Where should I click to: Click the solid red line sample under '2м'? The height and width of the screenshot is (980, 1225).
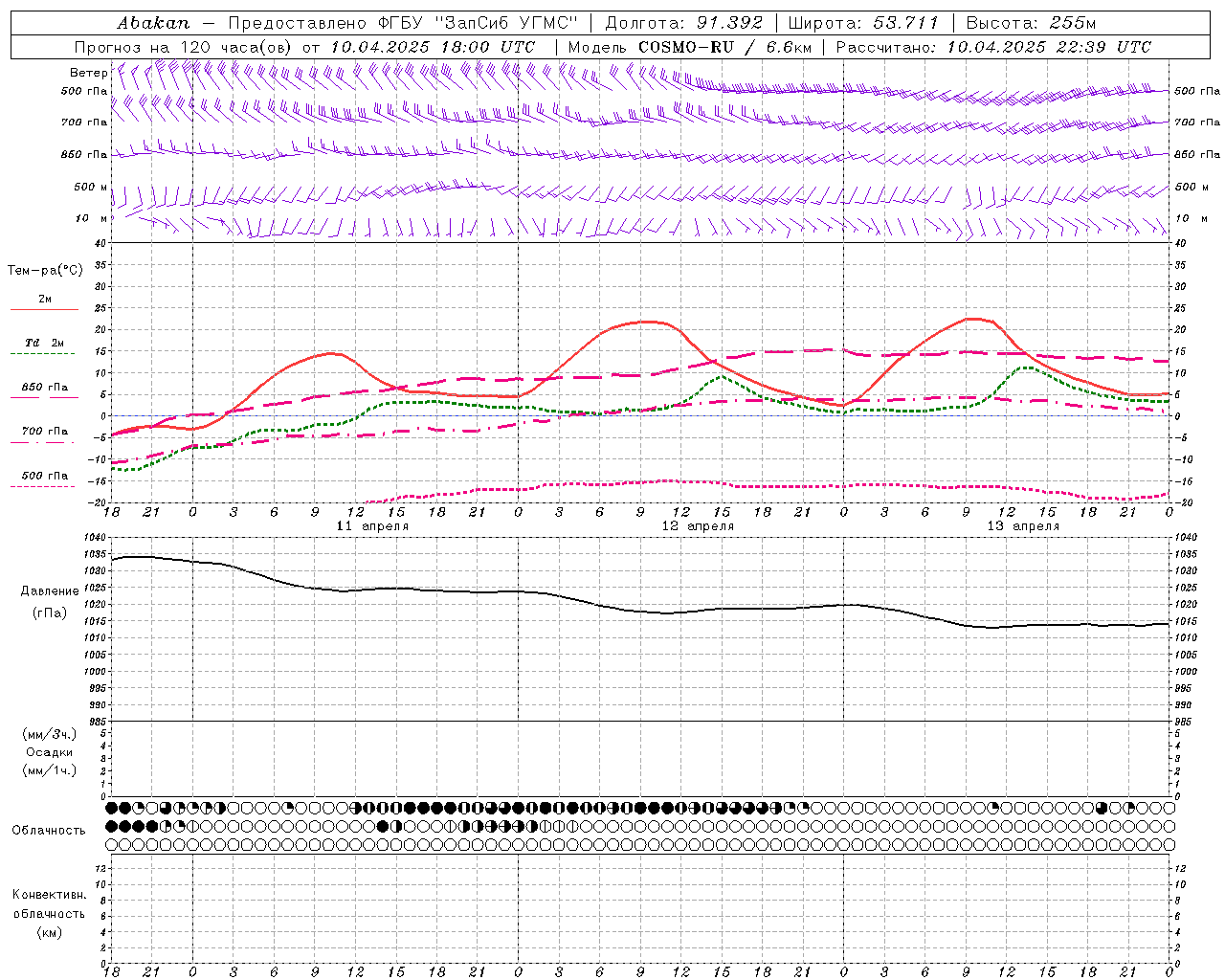pyautogui.click(x=44, y=310)
